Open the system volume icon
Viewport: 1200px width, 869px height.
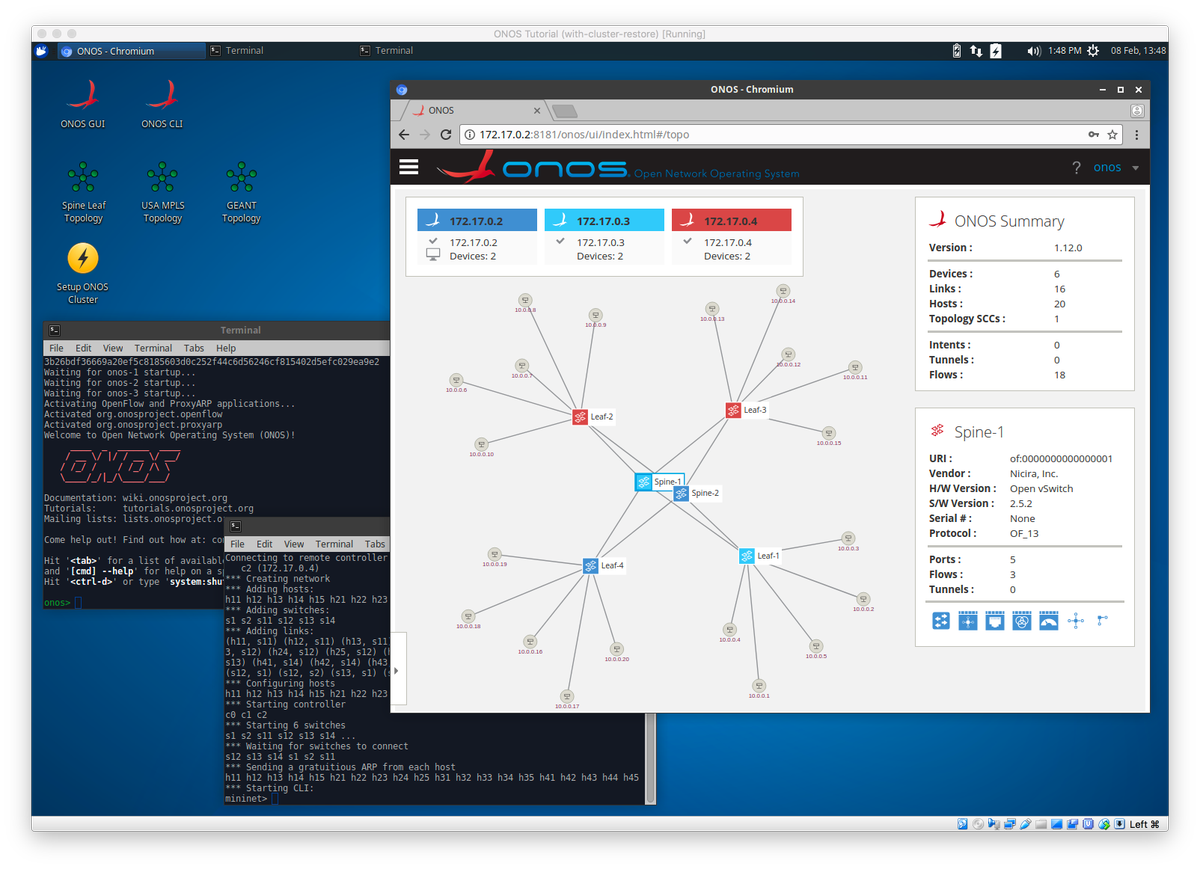click(1033, 51)
